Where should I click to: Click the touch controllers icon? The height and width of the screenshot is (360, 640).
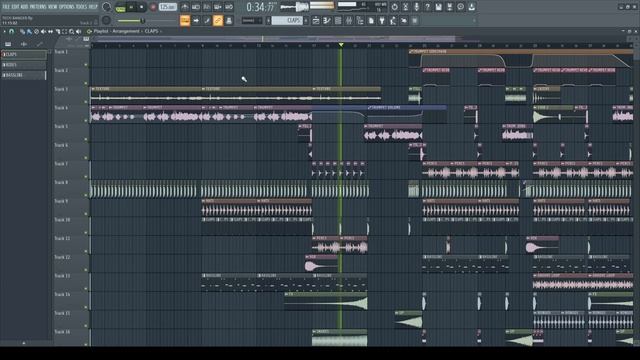[x=404, y=20]
